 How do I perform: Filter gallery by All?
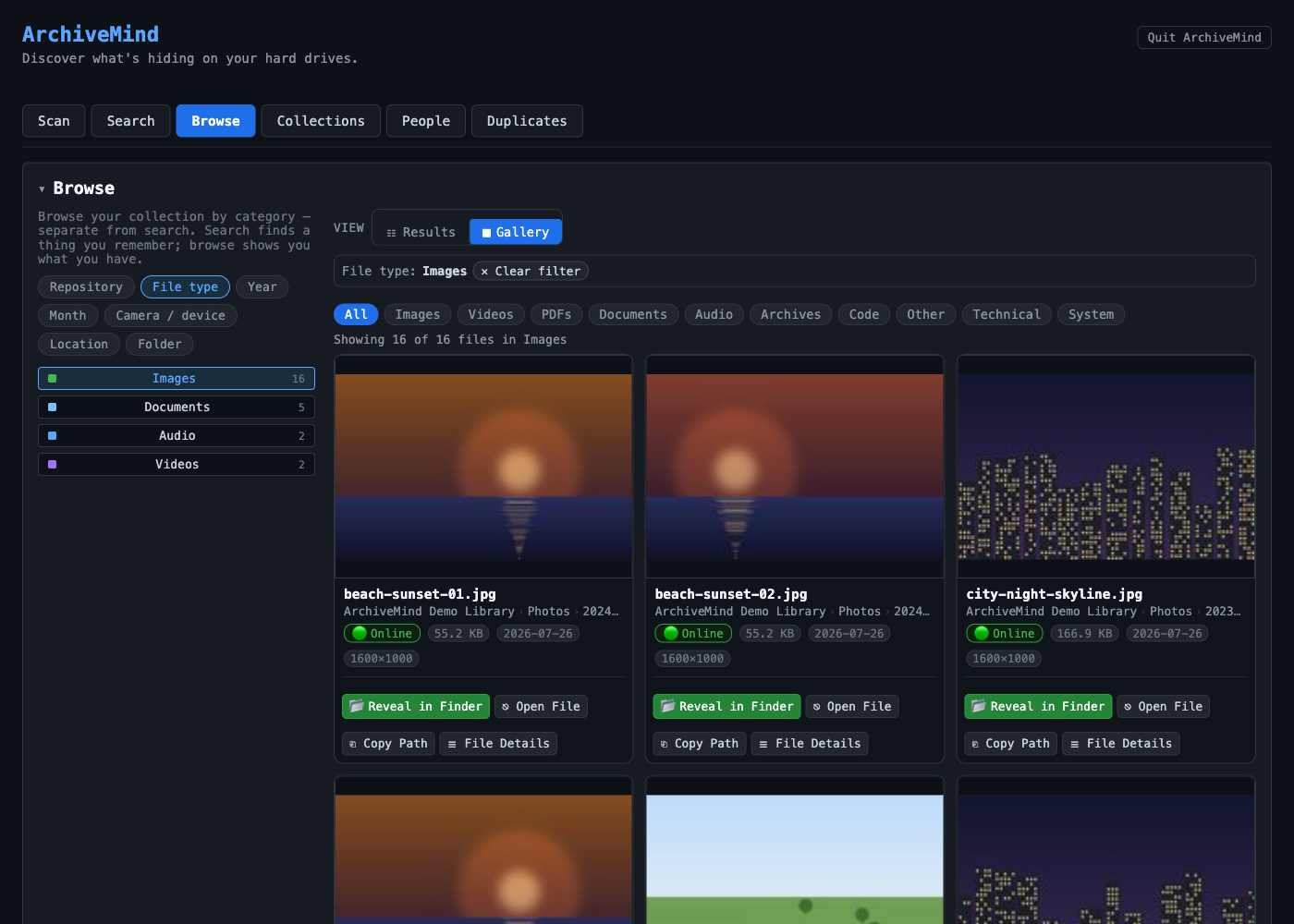(x=356, y=315)
